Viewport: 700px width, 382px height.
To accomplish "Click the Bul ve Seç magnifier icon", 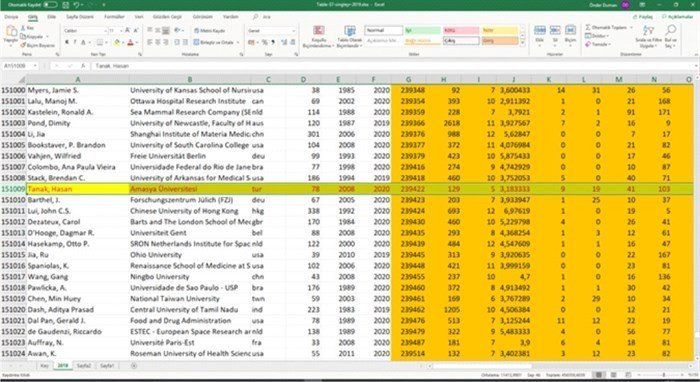I will 670,30.
